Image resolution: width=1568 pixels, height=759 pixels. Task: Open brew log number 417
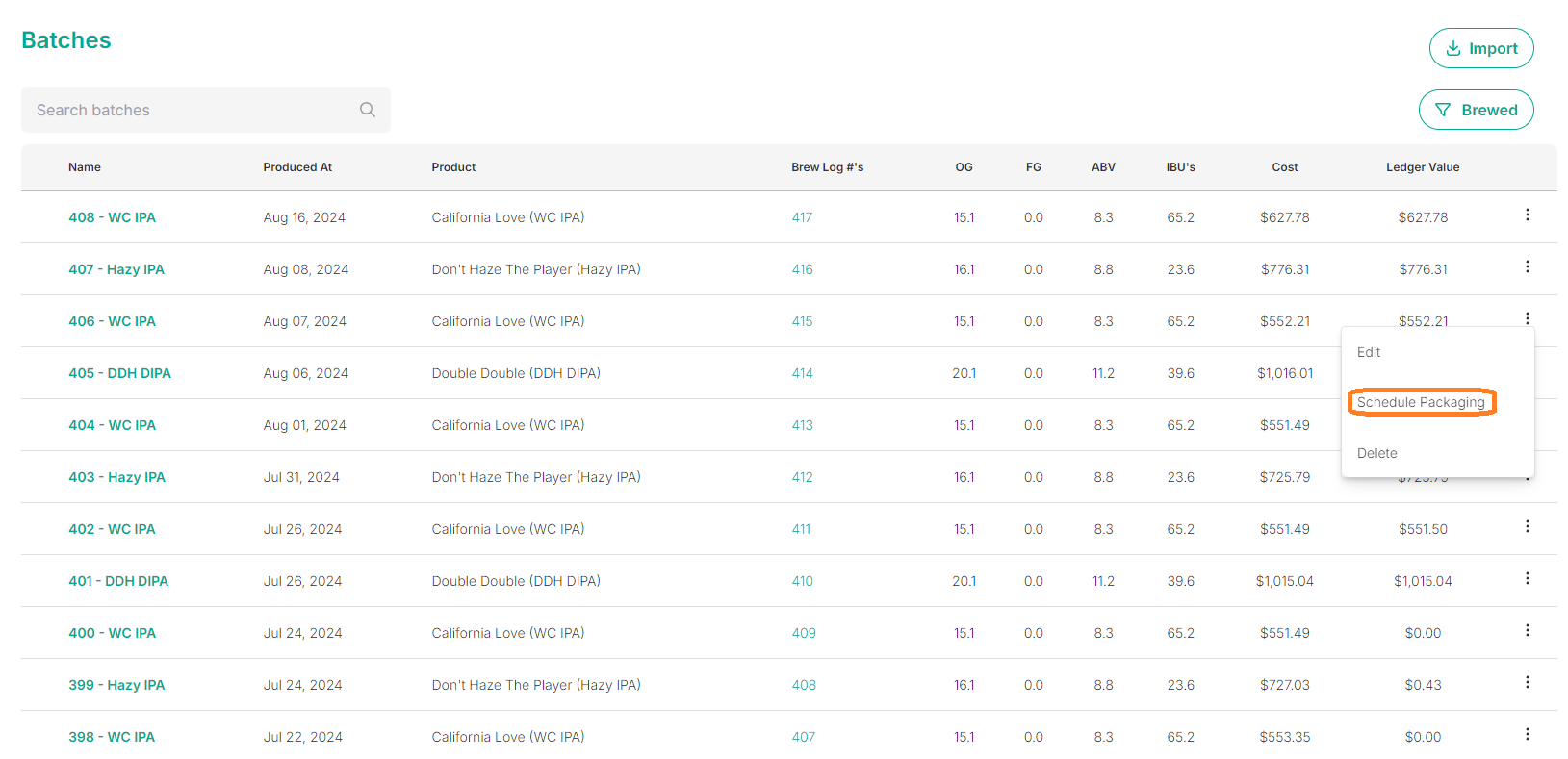802,217
